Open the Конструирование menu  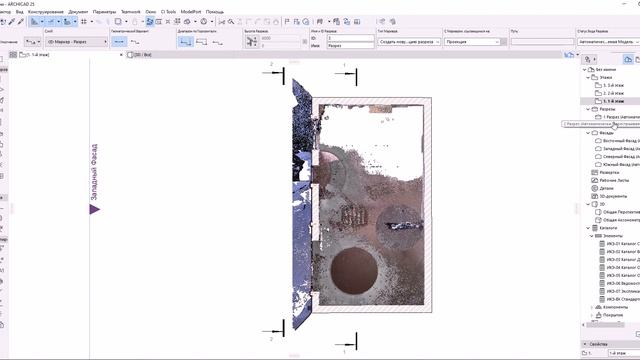(x=46, y=12)
